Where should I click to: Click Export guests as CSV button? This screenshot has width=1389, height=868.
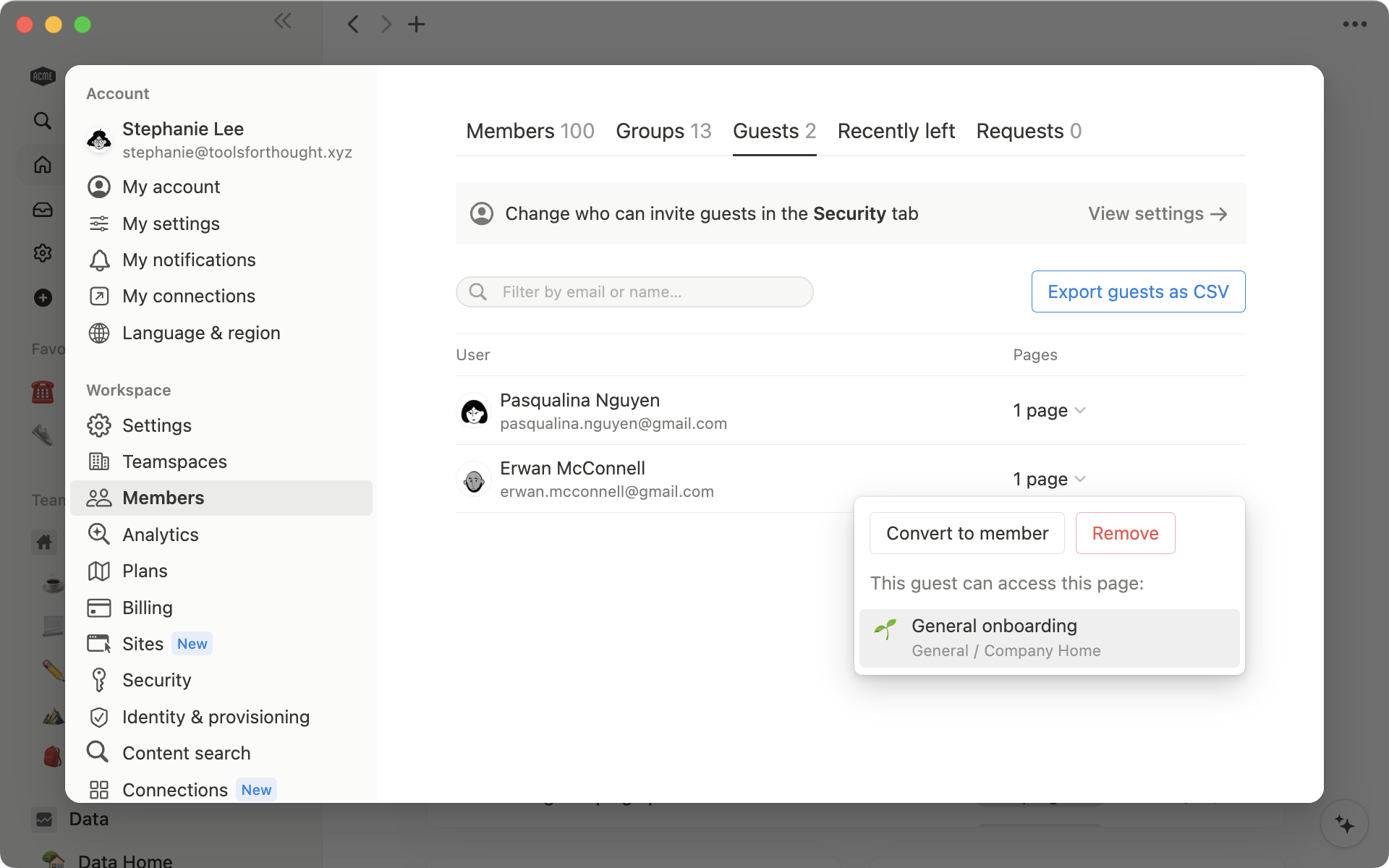coord(1138,291)
